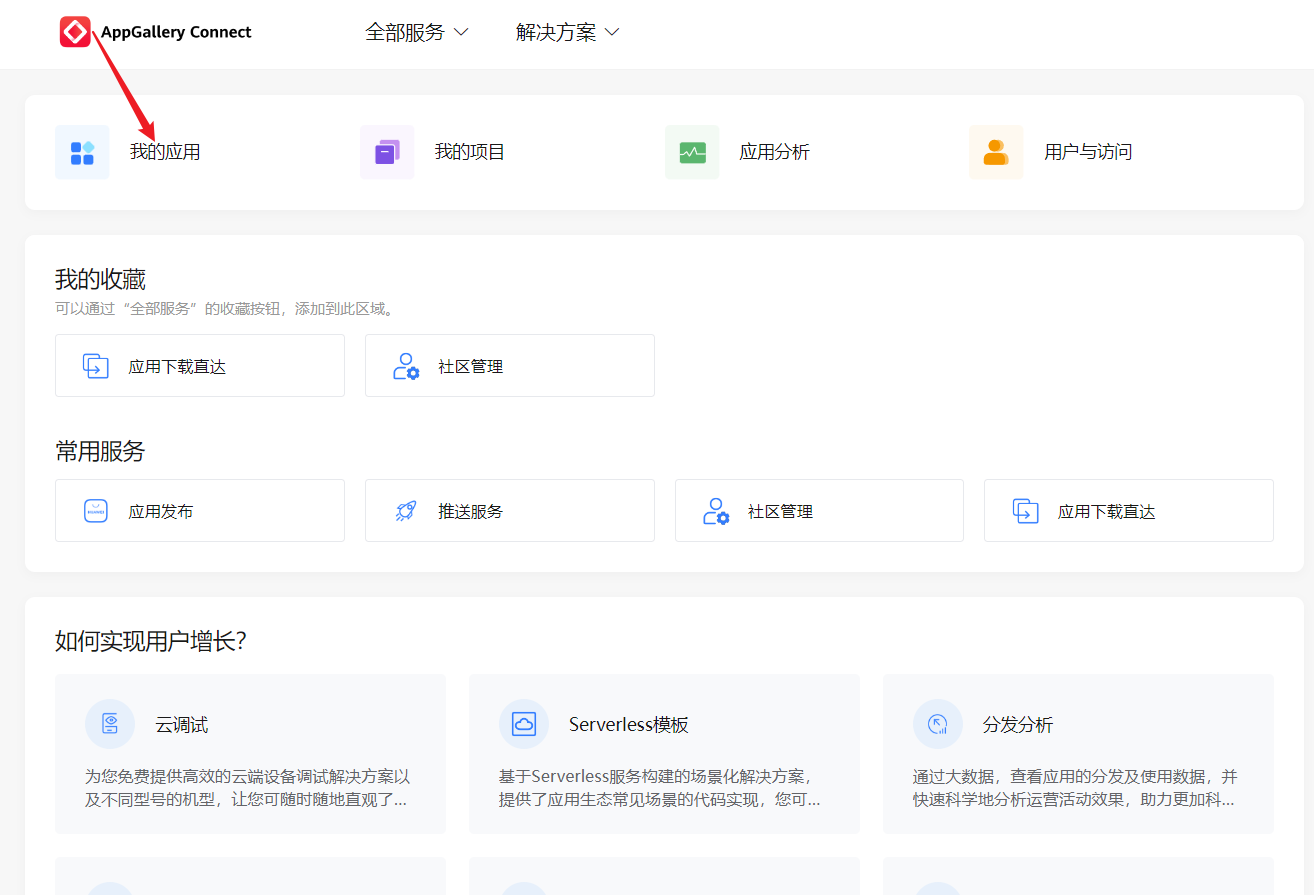Image resolution: width=1314 pixels, height=895 pixels.
Task: Click the 云调试 round icon
Action: (x=110, y=724)
